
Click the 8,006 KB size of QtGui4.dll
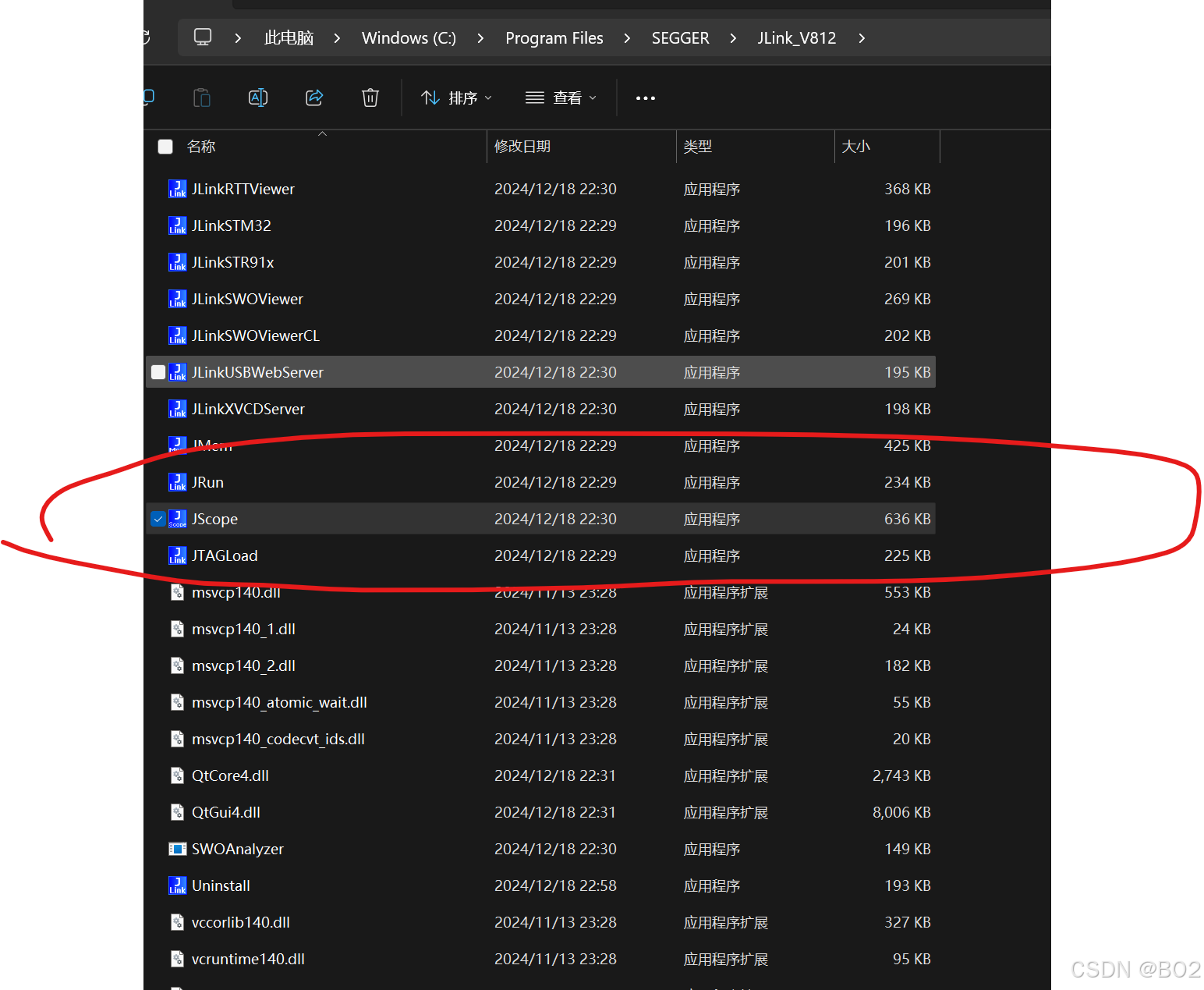901,812
